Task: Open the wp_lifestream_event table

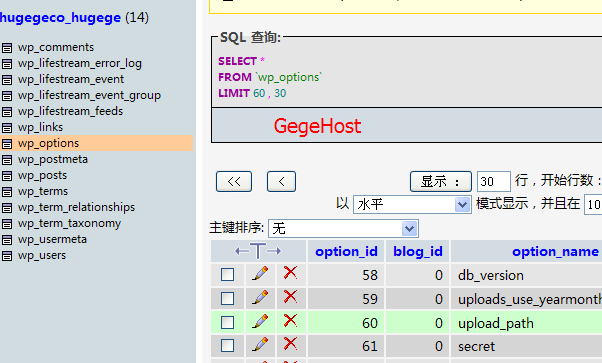Action: [x=71, y=79]
